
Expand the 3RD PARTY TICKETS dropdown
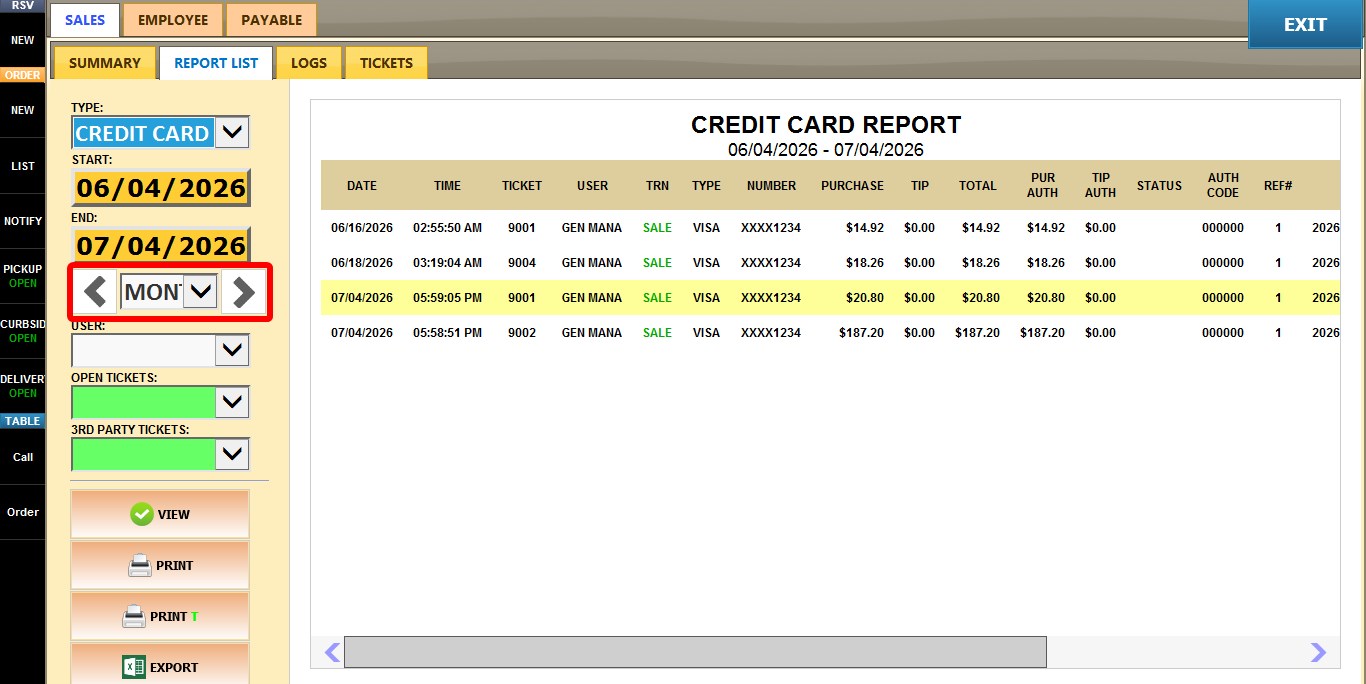(232, 454)
